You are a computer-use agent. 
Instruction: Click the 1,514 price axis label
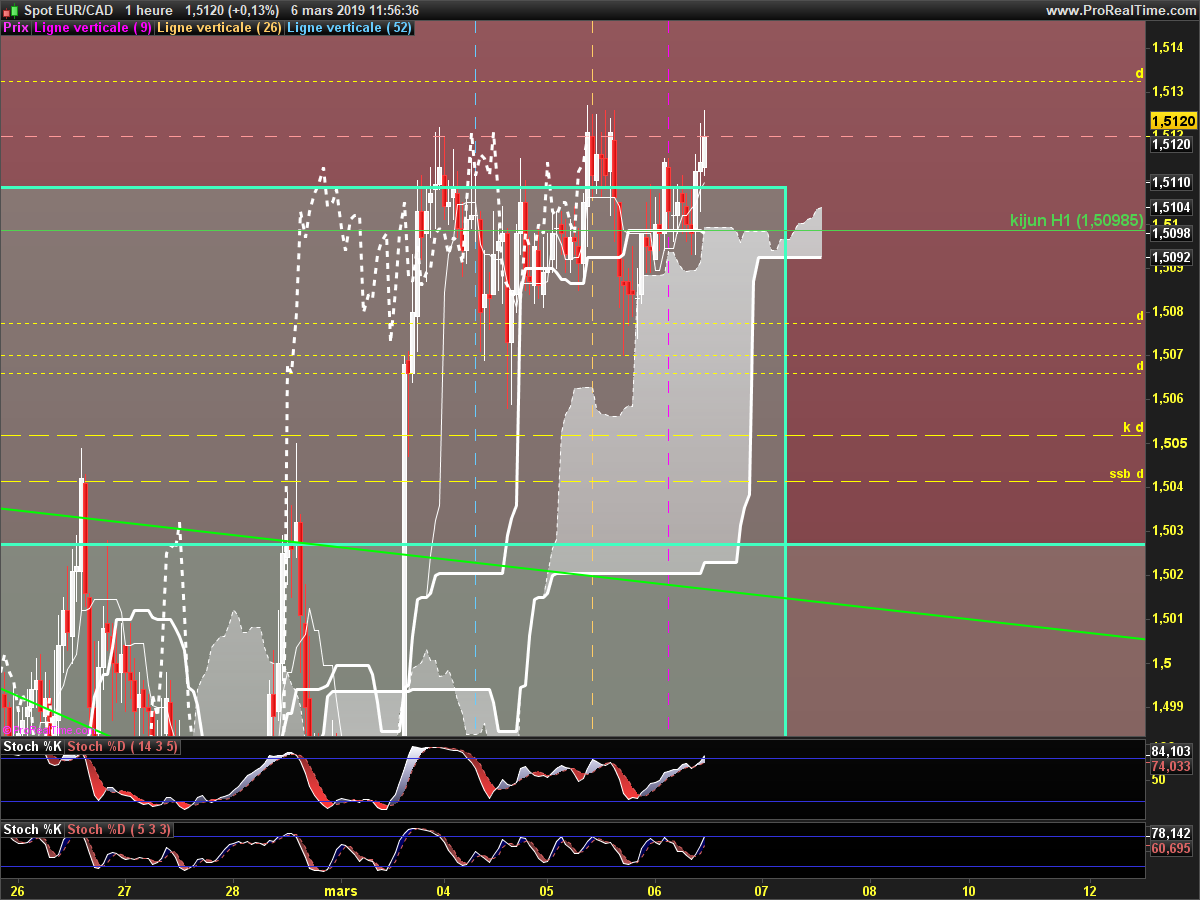tap(1167, 47)
